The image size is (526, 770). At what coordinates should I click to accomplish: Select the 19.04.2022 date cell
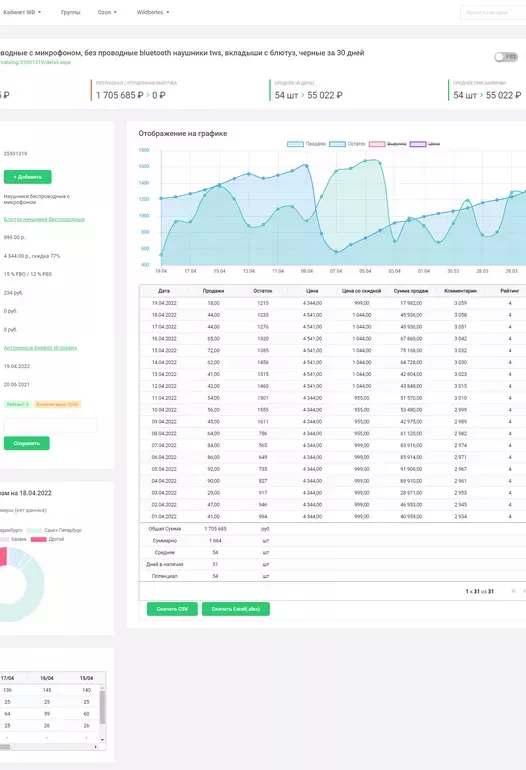coord(164,303)
